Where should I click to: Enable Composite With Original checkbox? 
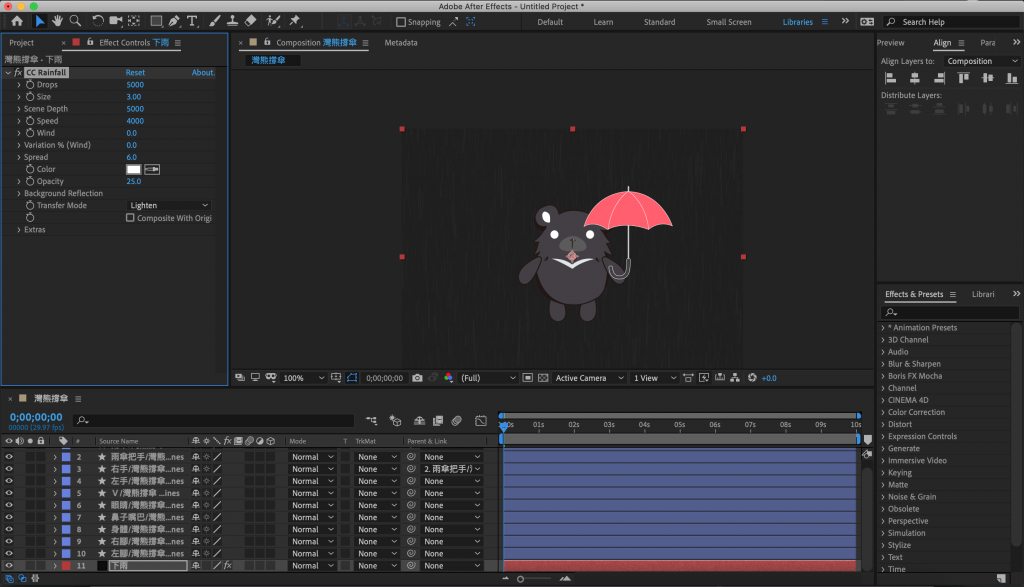coord(130,218)
